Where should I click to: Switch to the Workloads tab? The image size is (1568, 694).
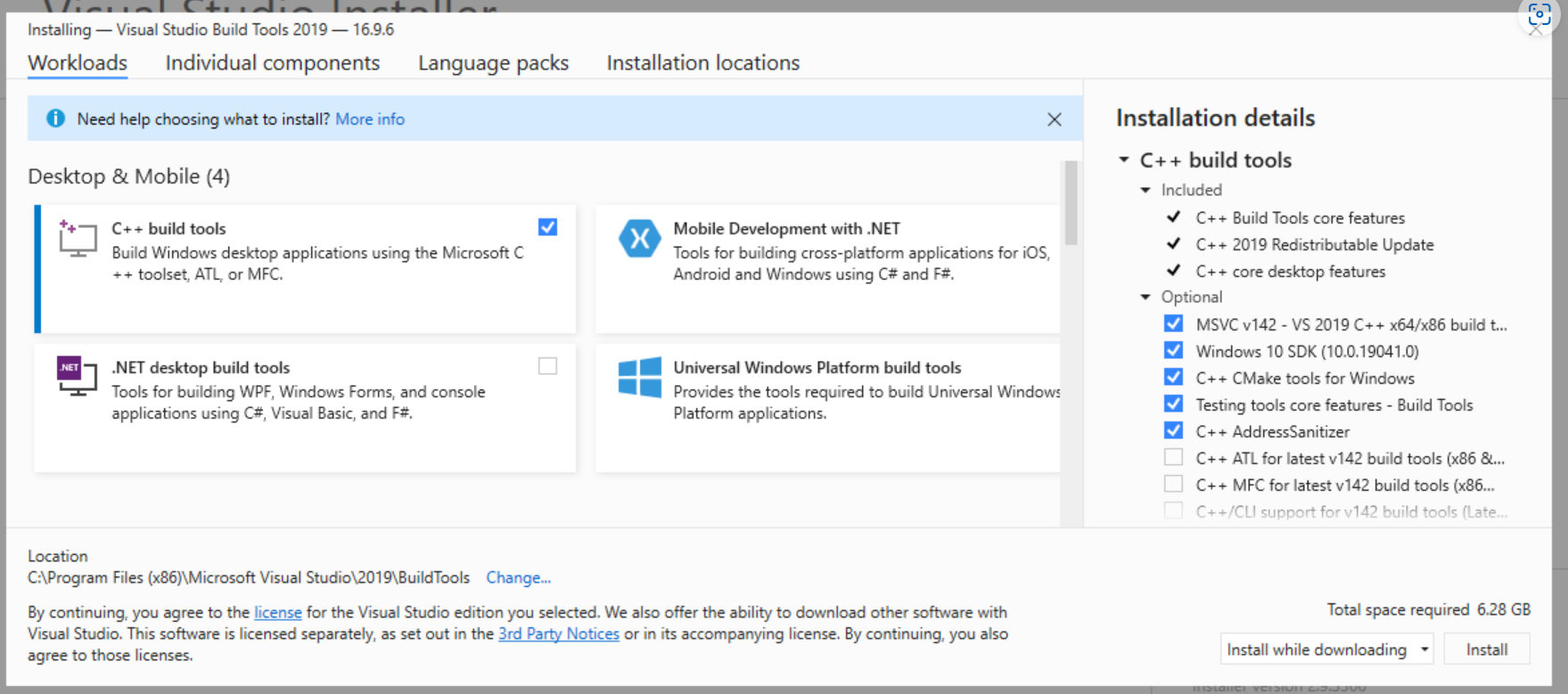(x=78, y=63)
